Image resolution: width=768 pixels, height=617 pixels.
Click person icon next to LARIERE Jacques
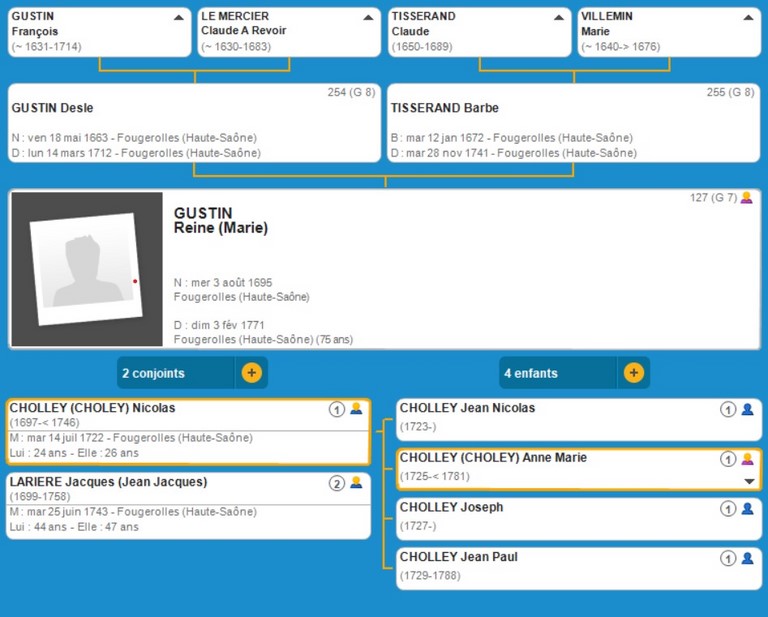coord(356,483)
